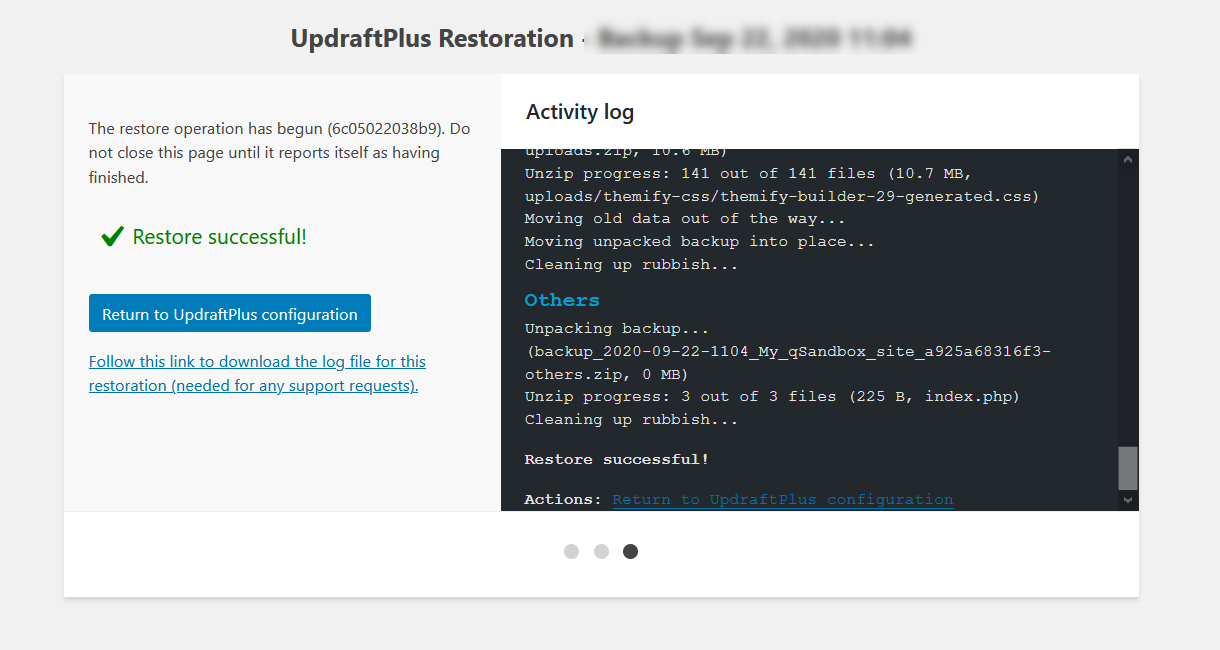This screenshot has height=650, width=1220.
Task: Click the 'UpdraftPlus Restoration' page title
Action: pyautogui.click(x=432, y=39)
